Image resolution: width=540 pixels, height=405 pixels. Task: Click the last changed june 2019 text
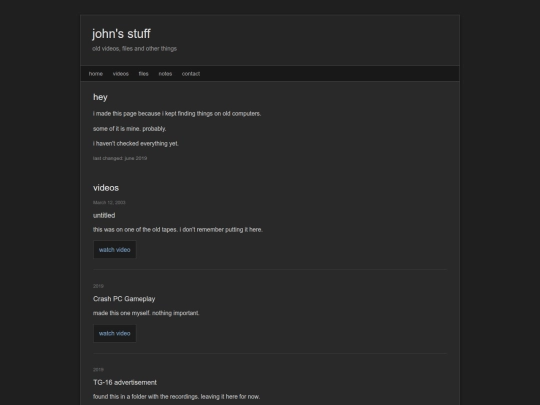tap(120, 158)
